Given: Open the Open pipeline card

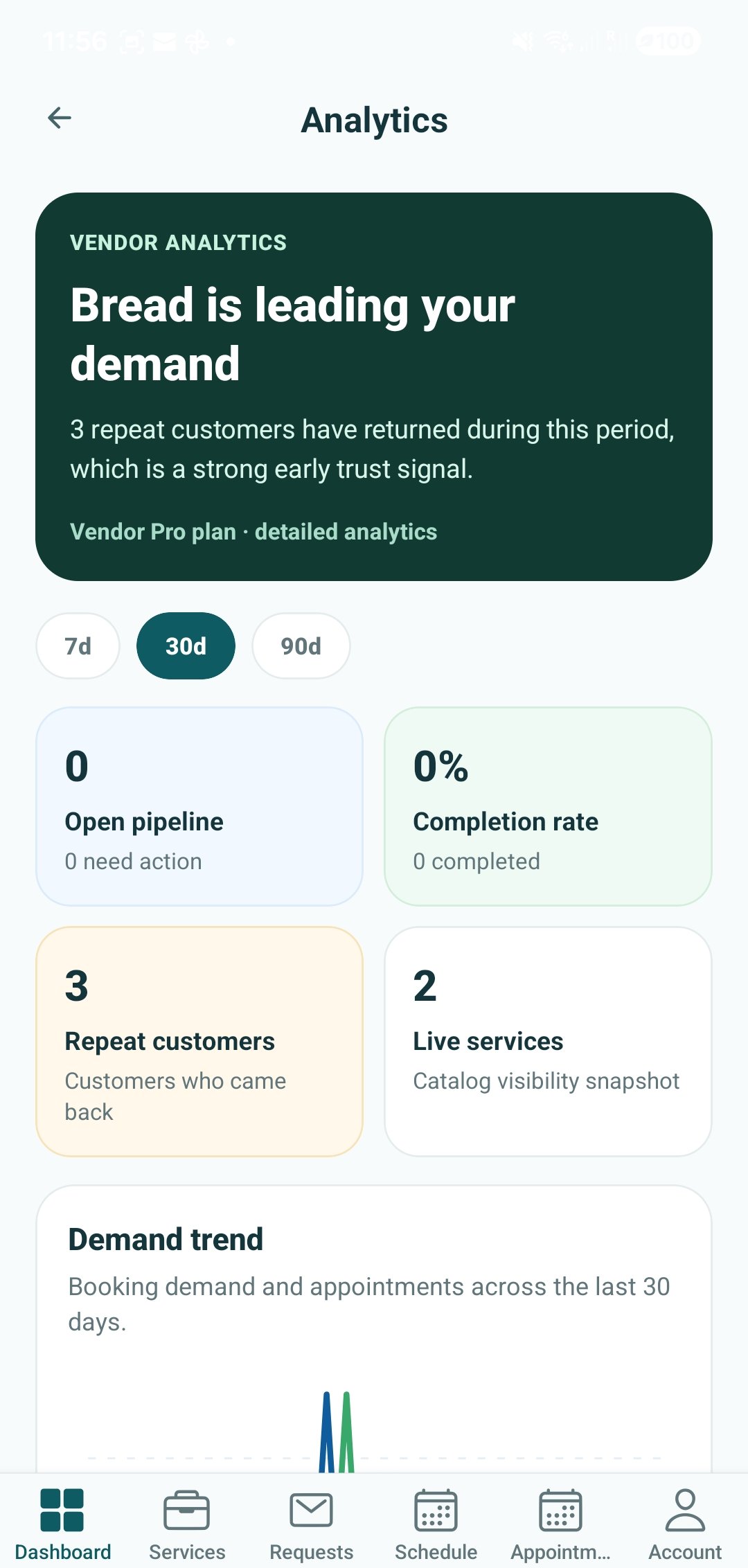Looking at the screenshot, I should pyautogui.click(x=199, y=806).
